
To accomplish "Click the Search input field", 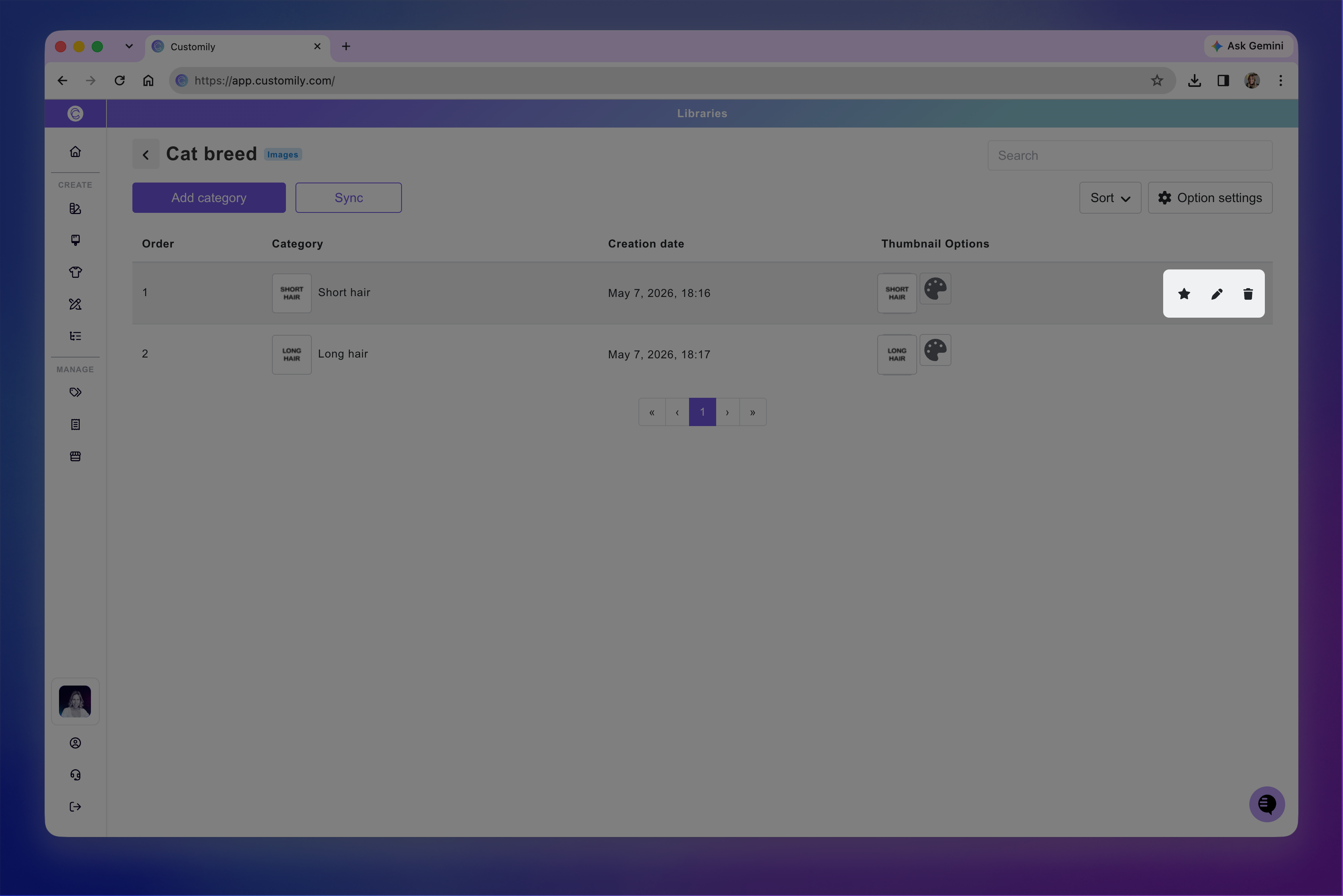I will tap(1130, 155).
